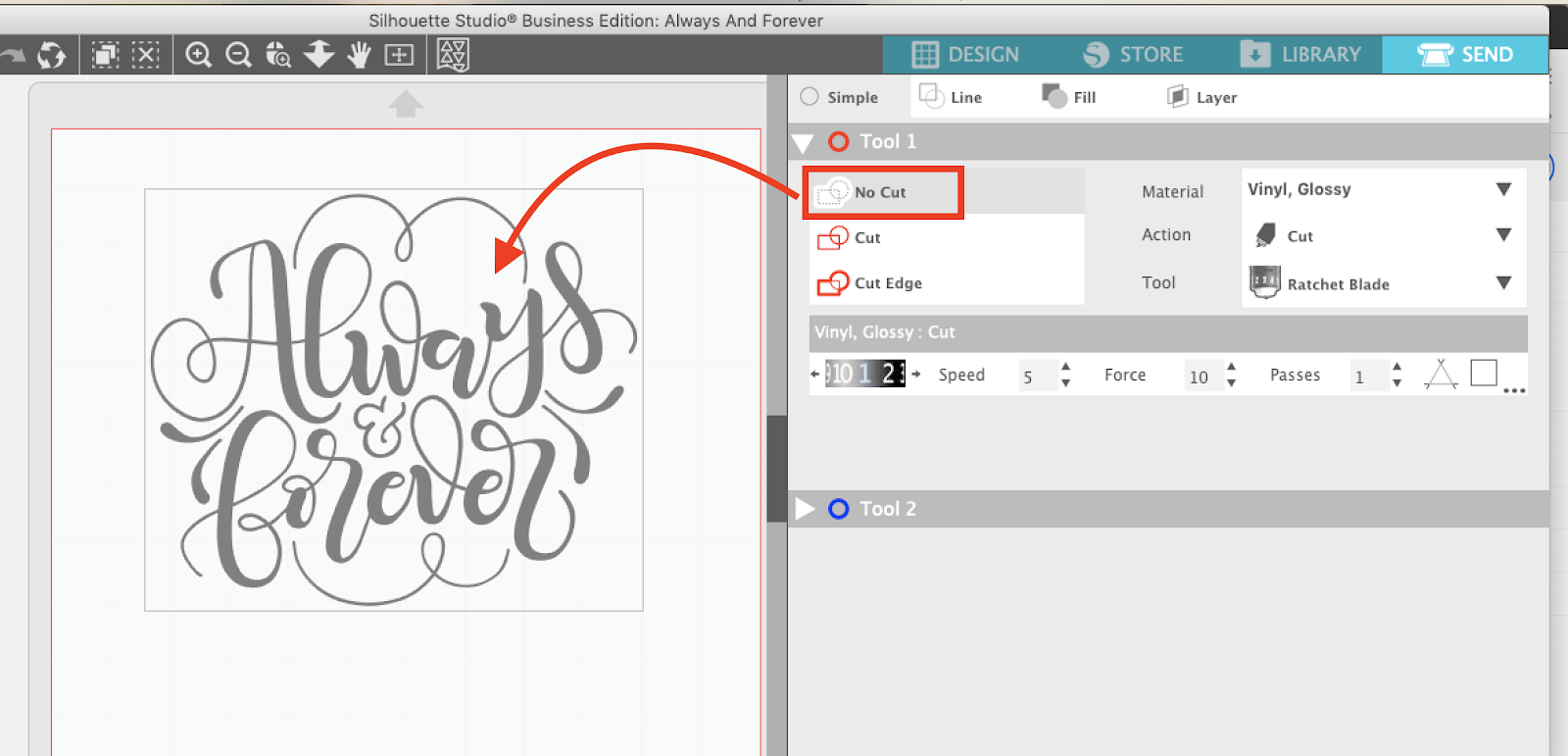Click the Zoom In magnifier icon
The image size is (1568, 756).
click(199, 55)
